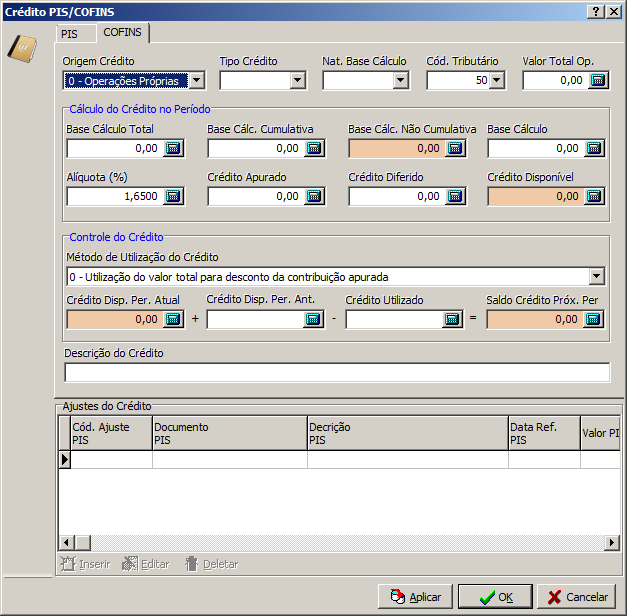Image resolution: width=627 pixels, height=616 pixels.
Task: Expand Método de Utilização do Crédito dropdown
Action: point(598,276)
